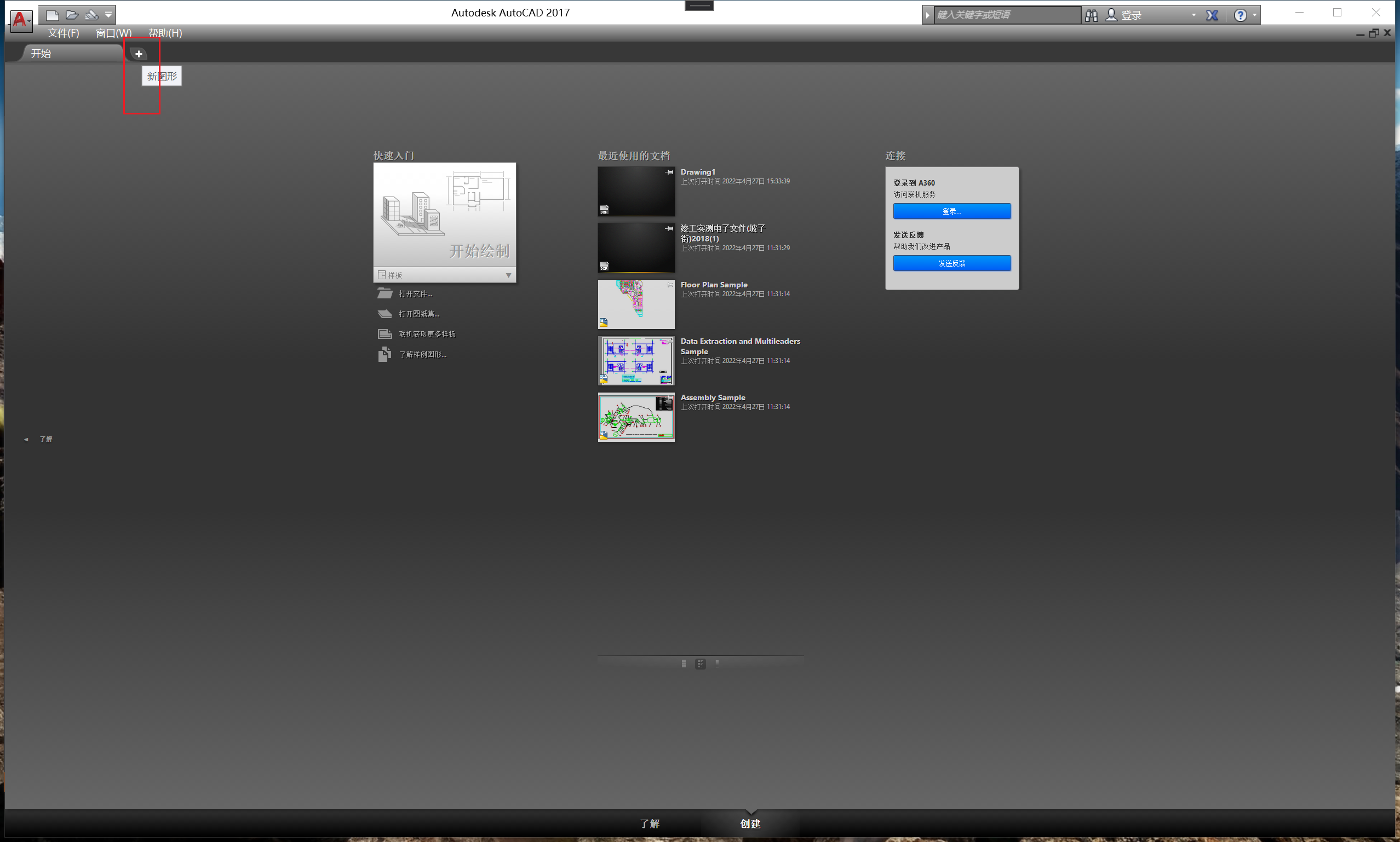Open the dropdown arrow next to 登录

pyautogui.click(x=1194, y=15)
